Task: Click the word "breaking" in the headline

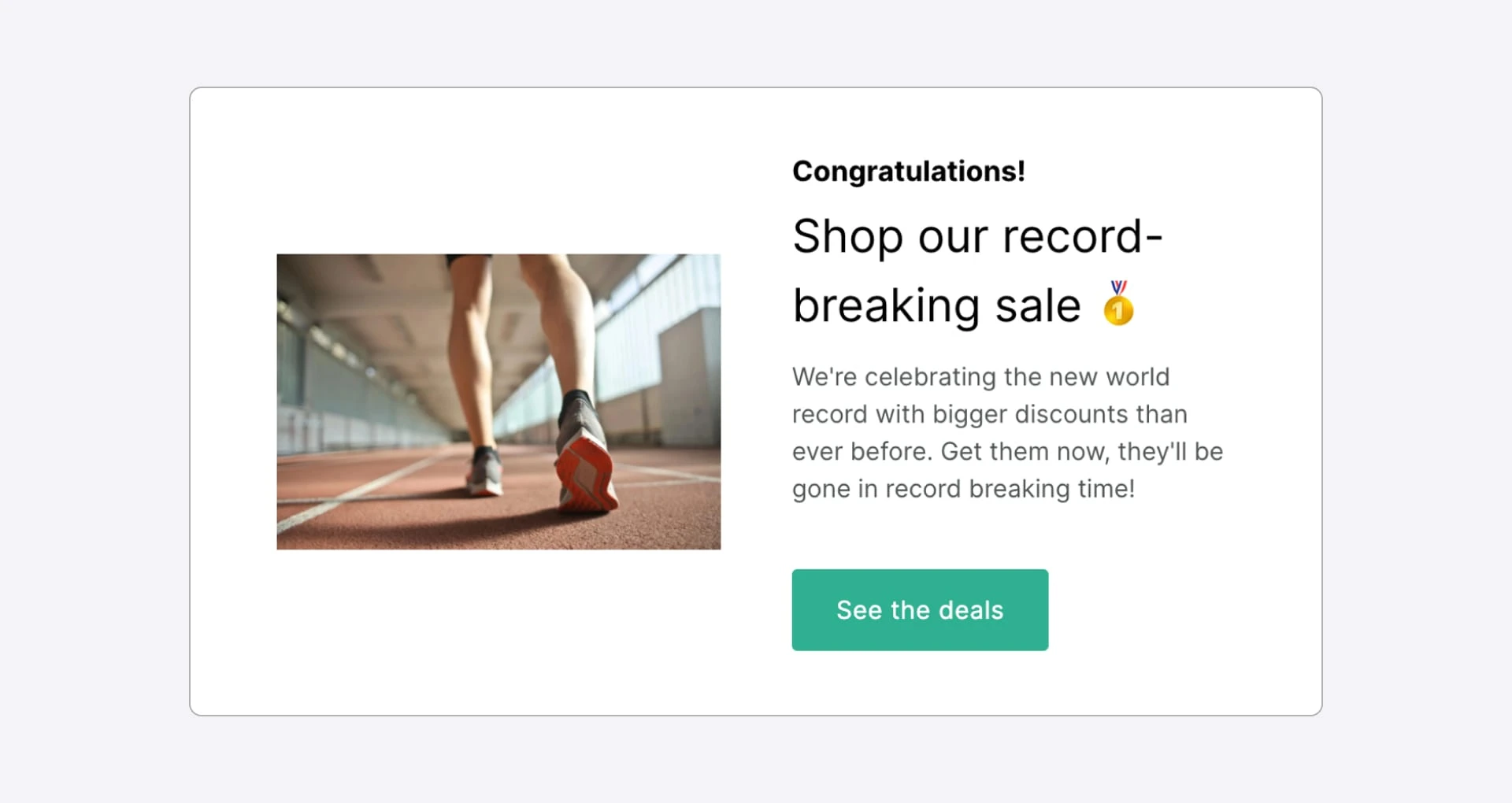Action: [886, 305]
